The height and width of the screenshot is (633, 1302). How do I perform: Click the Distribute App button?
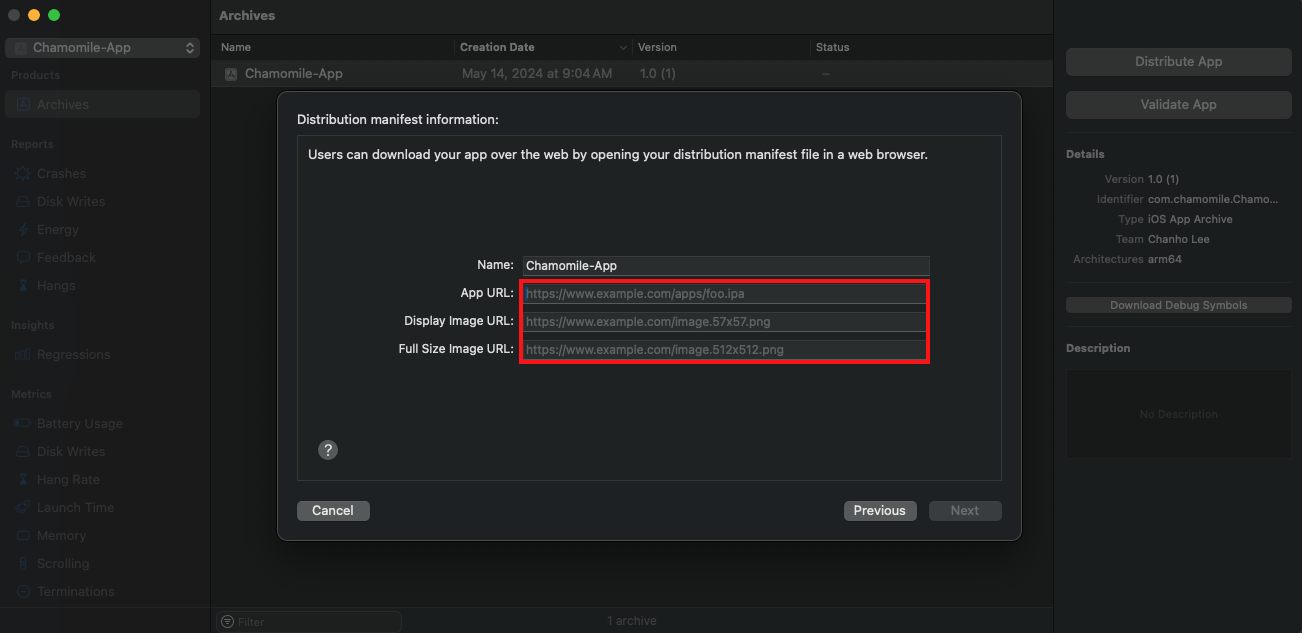(1178, 61)
